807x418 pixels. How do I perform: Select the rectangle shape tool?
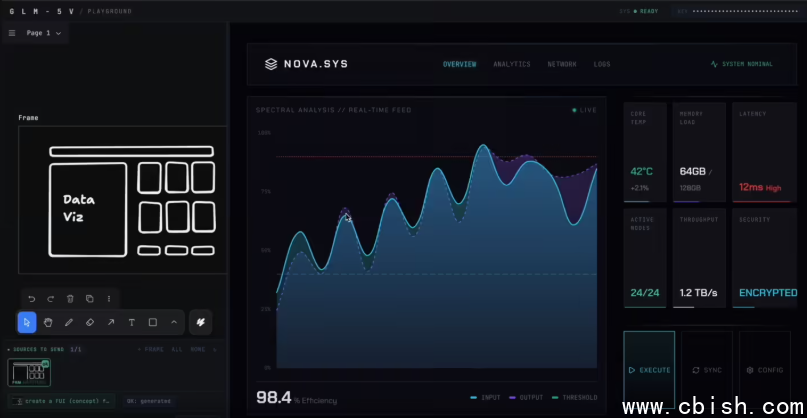pyautogui.click(x=153, y=322)
